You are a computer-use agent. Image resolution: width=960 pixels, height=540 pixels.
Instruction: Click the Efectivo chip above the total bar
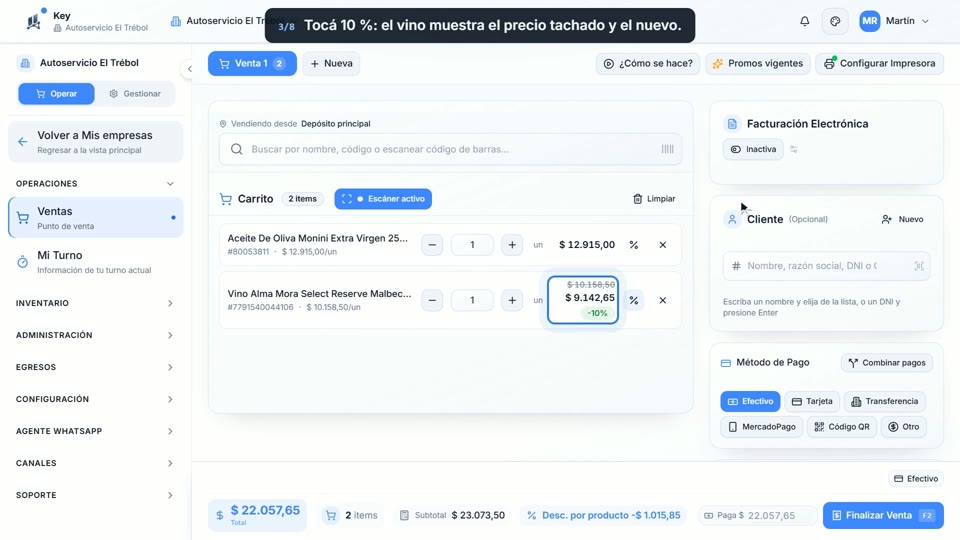tap(916, 479)
